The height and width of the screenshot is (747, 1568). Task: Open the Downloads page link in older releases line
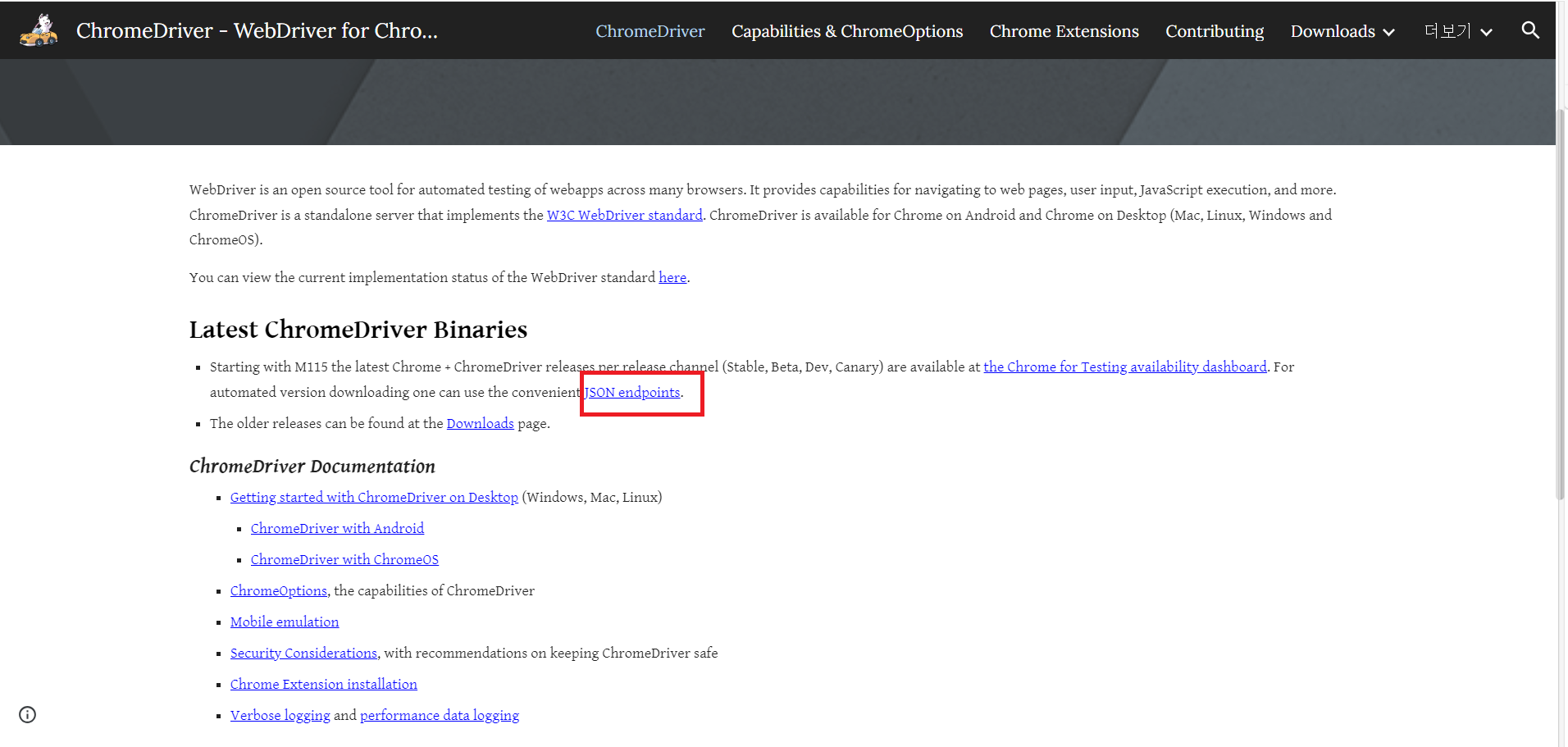point(480,423)
